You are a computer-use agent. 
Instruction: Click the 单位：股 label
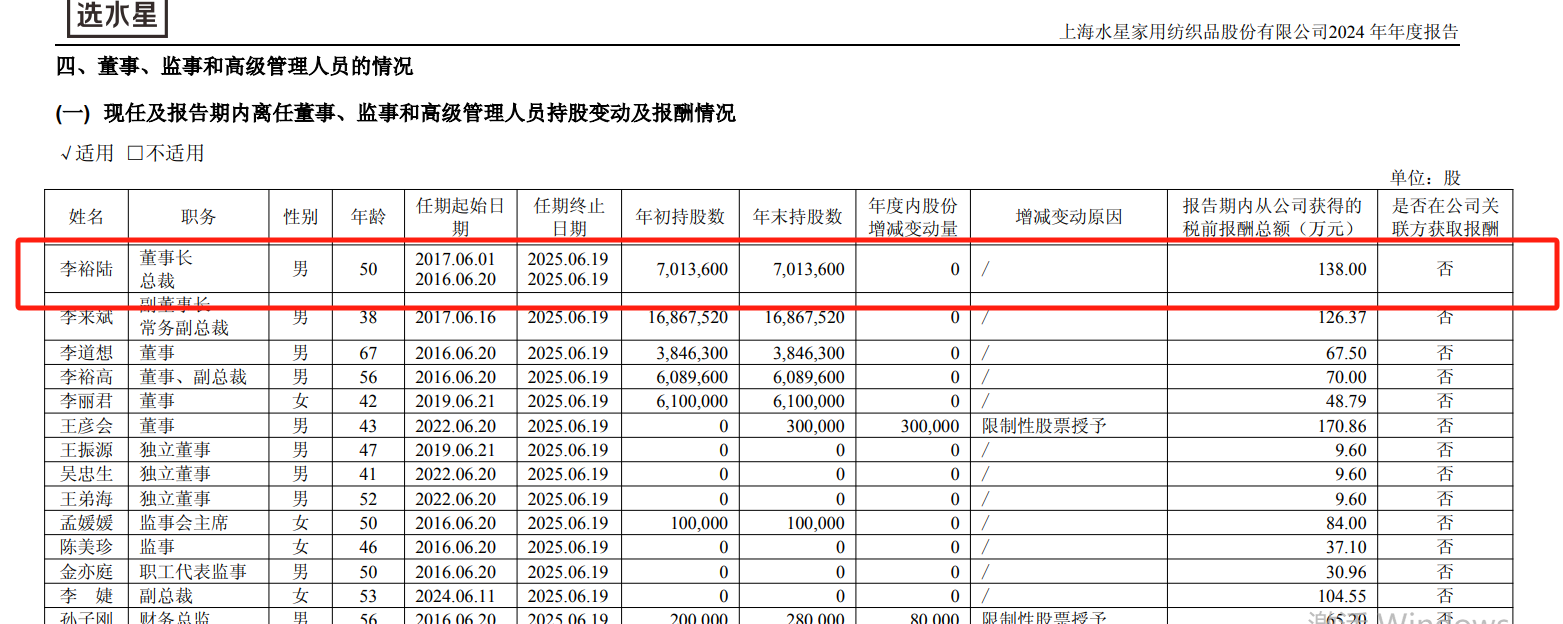click(1425, 178)
